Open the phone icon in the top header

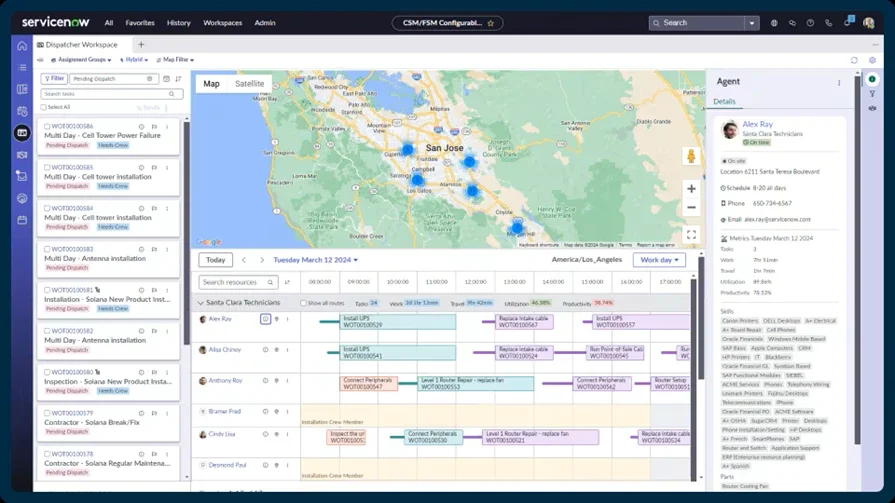pyautogui.click(x=828, y=23)
